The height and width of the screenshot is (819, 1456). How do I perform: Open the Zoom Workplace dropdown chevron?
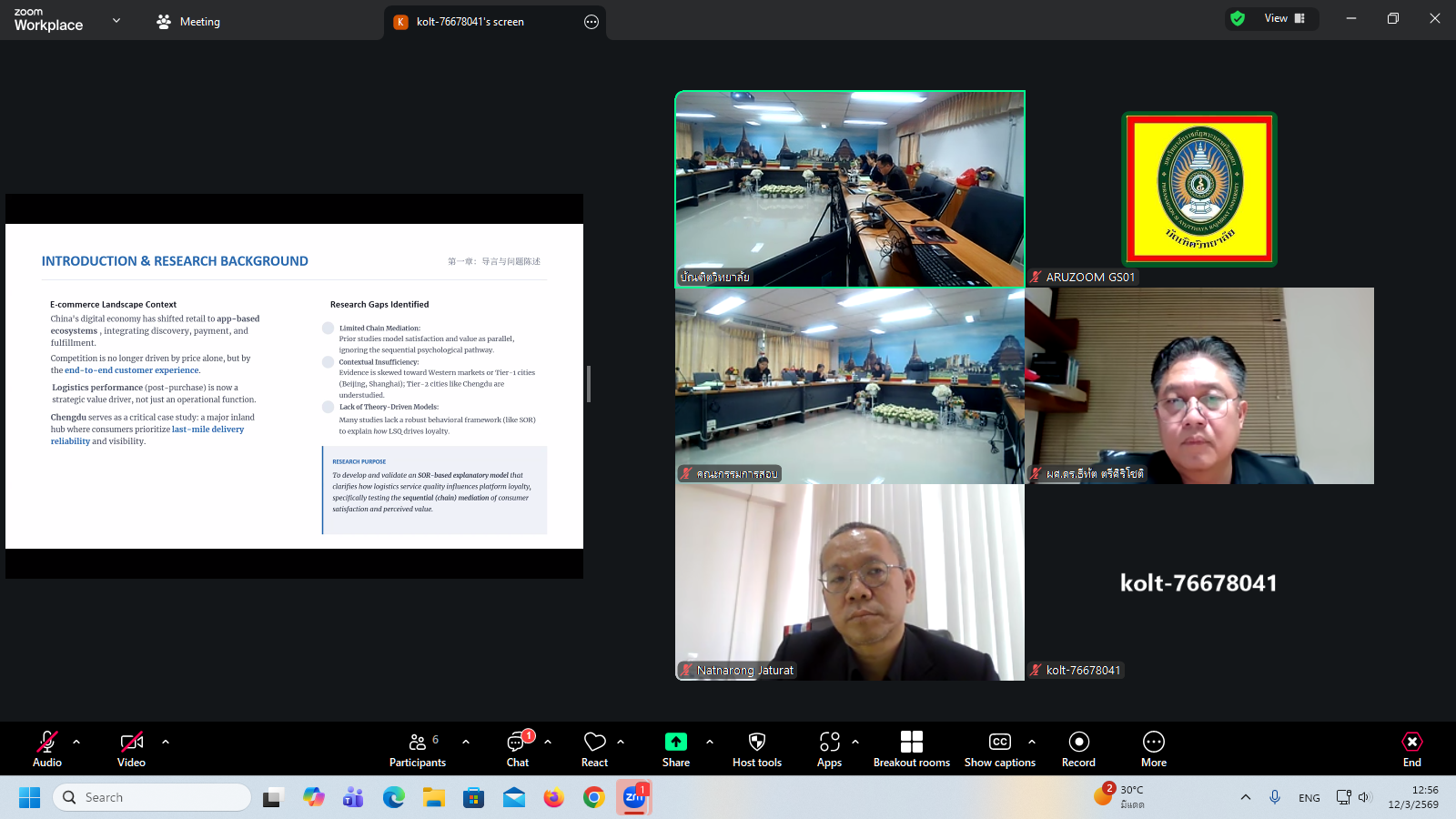point(116,20)
